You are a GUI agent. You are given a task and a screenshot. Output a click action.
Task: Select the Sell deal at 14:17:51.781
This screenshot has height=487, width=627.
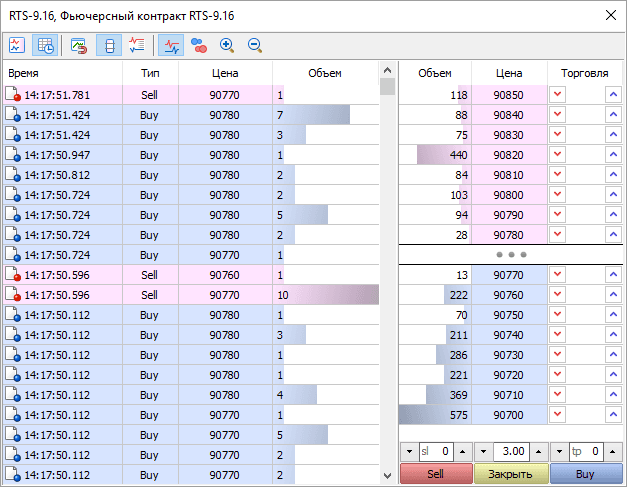click(x=191, y=95)
